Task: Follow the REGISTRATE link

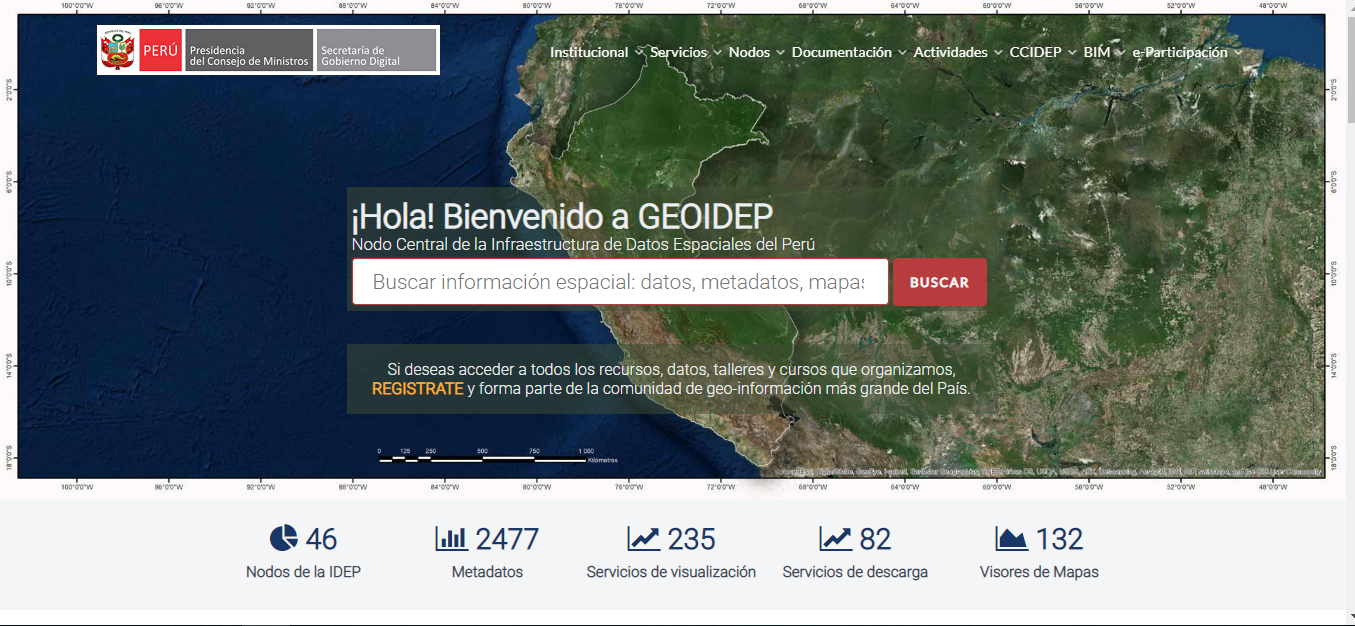Action: (417, 389)
